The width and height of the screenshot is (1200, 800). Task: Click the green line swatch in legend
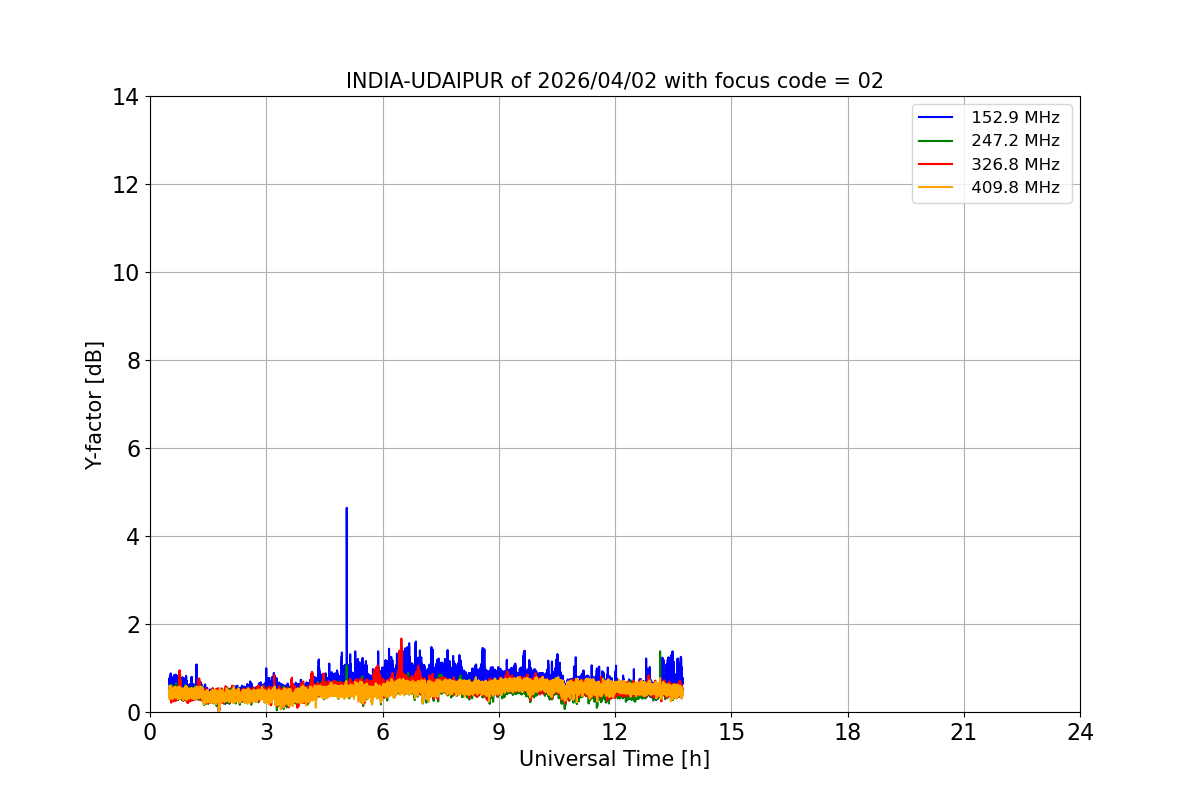[x=937, y=141]
